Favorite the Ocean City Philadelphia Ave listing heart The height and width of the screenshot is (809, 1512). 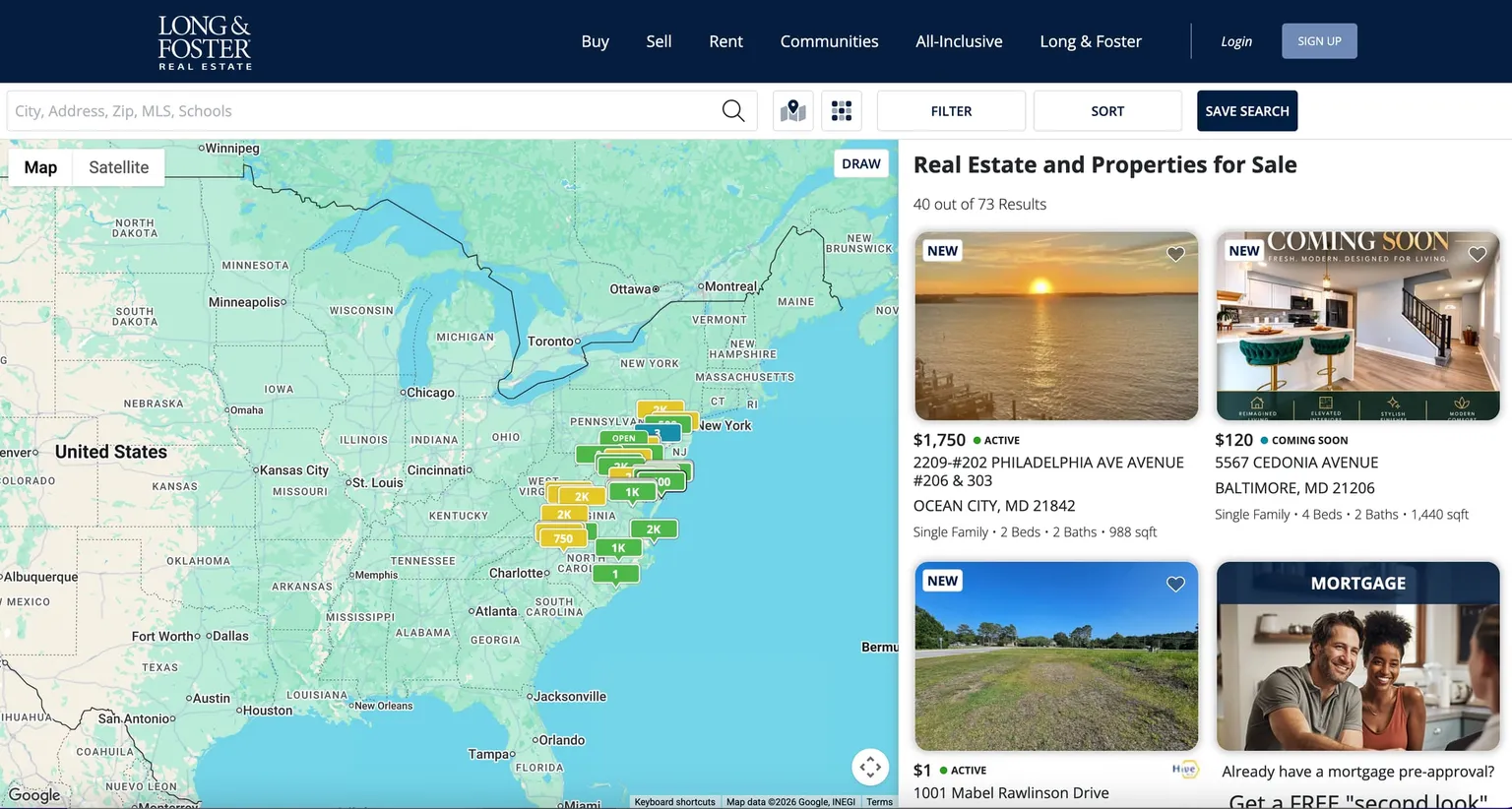pos(1175,254)
